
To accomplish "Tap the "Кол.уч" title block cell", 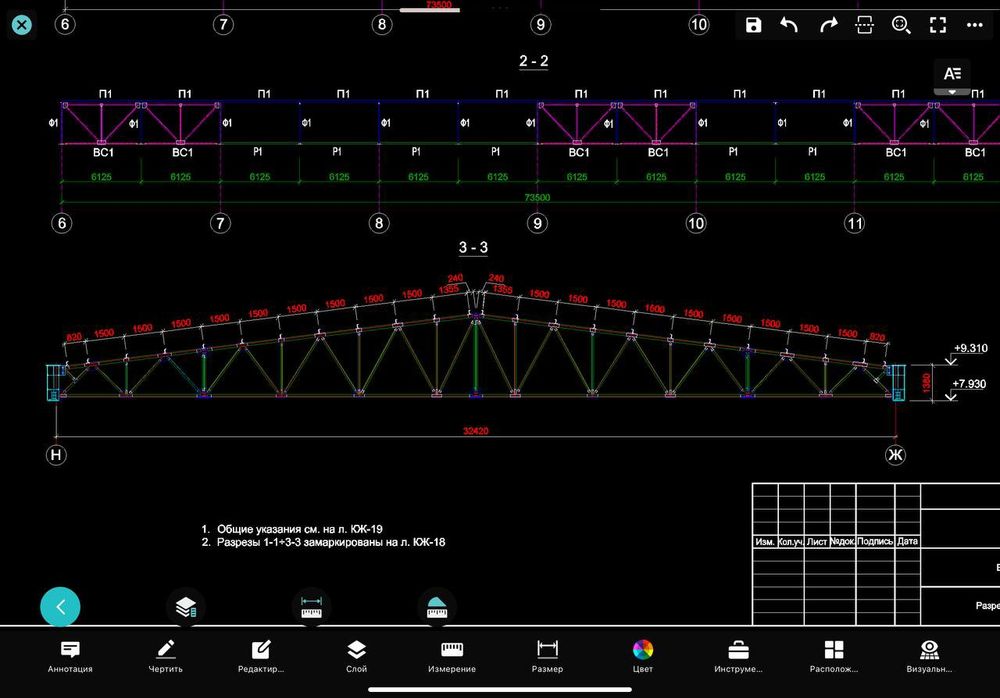I will tap(791, 542).
